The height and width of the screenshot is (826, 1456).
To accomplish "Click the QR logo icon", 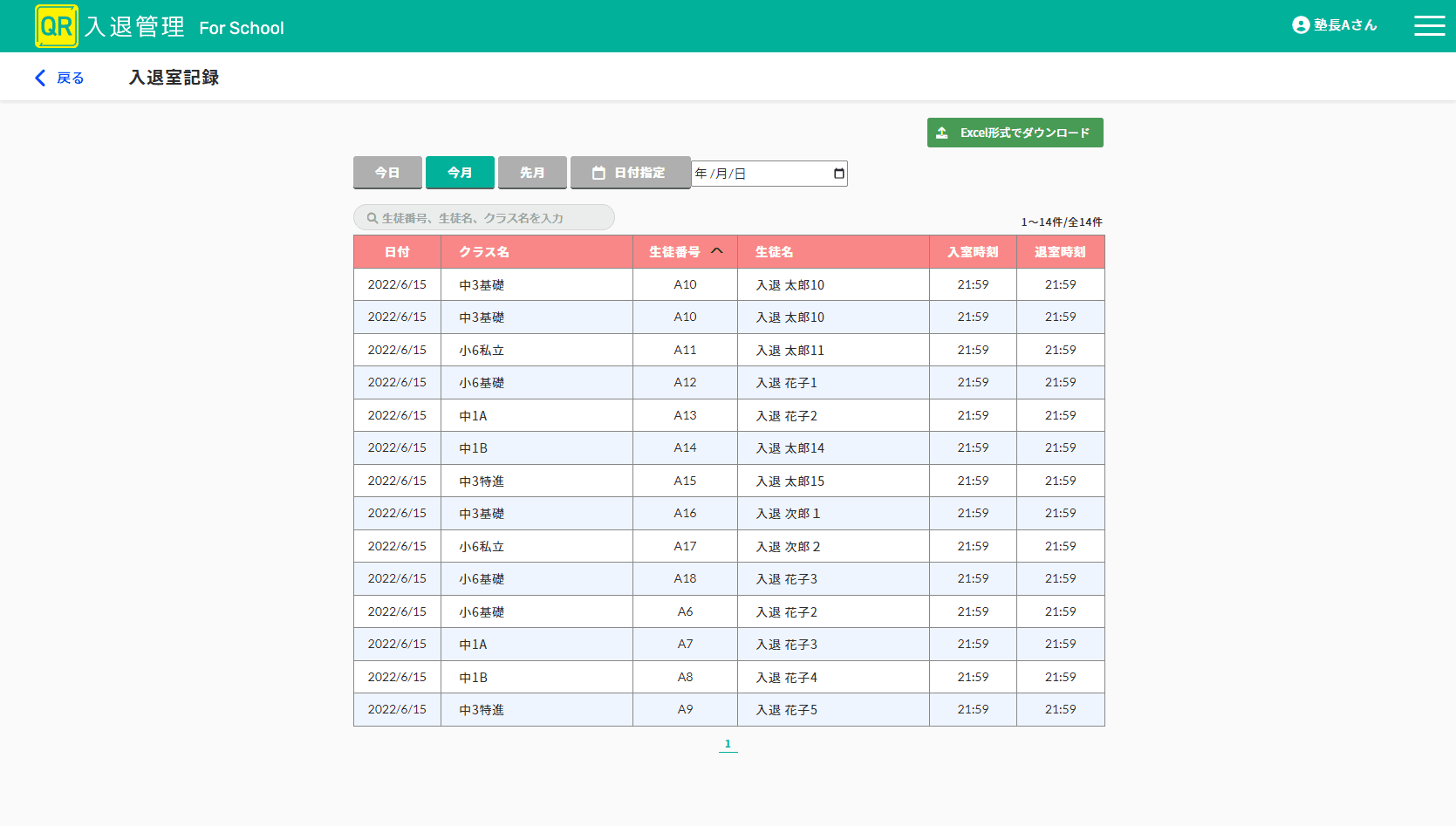I will (57, 26).
